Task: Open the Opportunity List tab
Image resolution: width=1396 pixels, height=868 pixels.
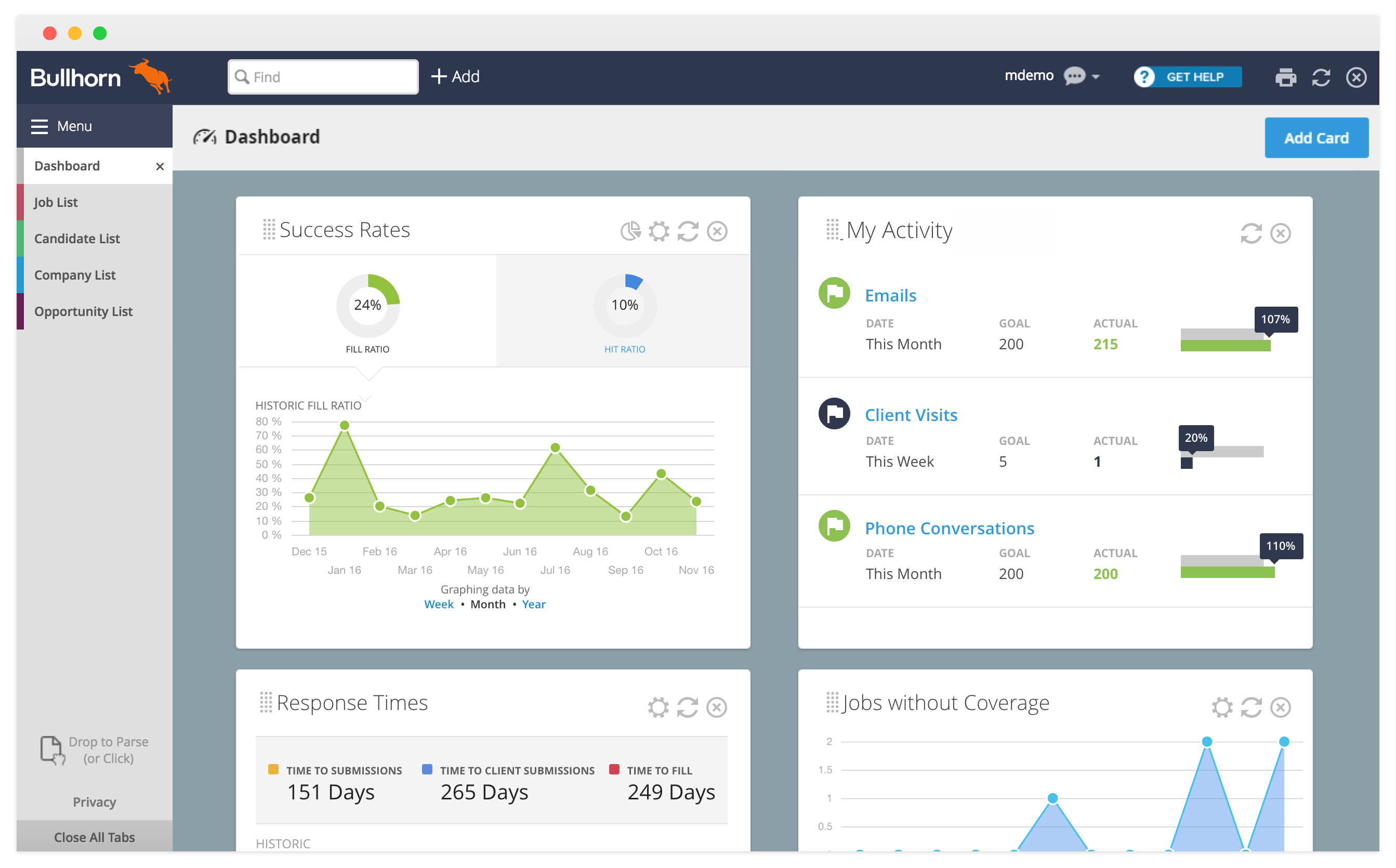Action: coord(83,312)
